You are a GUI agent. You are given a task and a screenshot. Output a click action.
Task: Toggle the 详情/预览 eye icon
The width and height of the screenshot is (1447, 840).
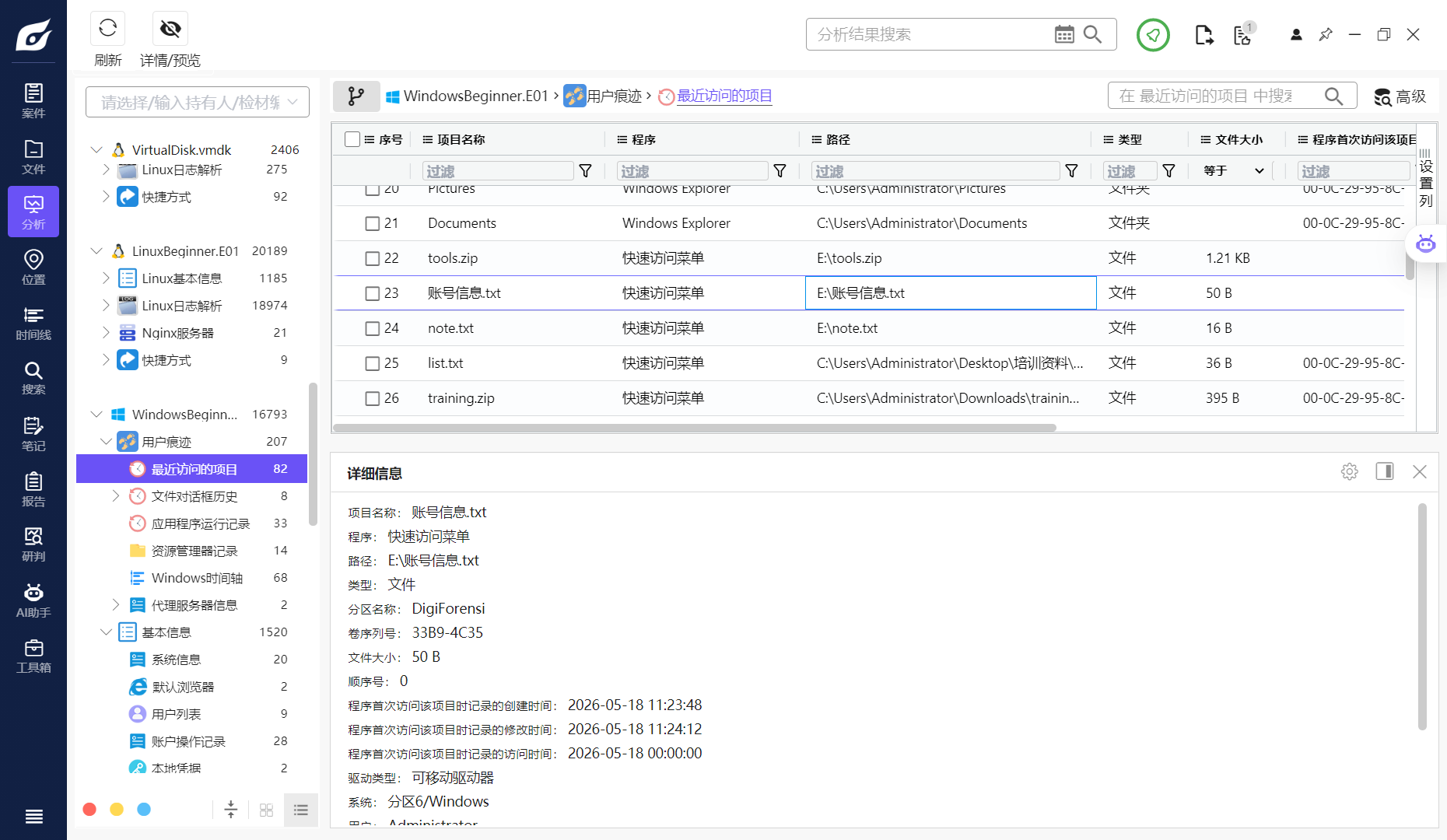[x=170, y=29]
